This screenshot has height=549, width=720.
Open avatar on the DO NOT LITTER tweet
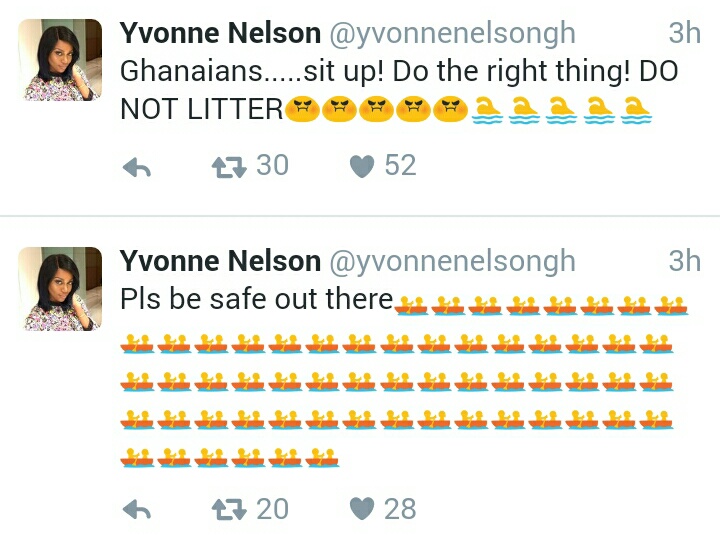click(x=61, y=60)
